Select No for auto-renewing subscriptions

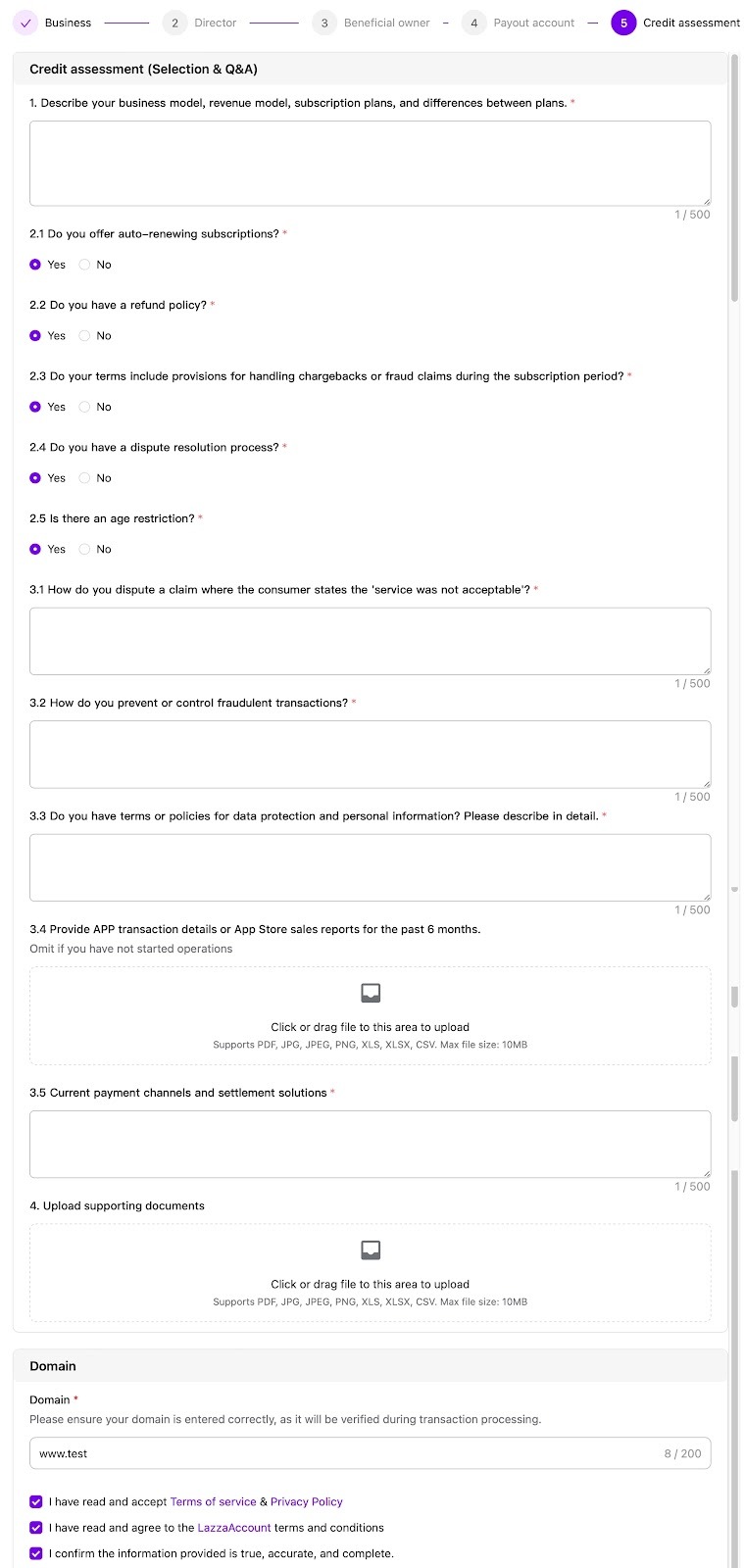tap(85, 265)
